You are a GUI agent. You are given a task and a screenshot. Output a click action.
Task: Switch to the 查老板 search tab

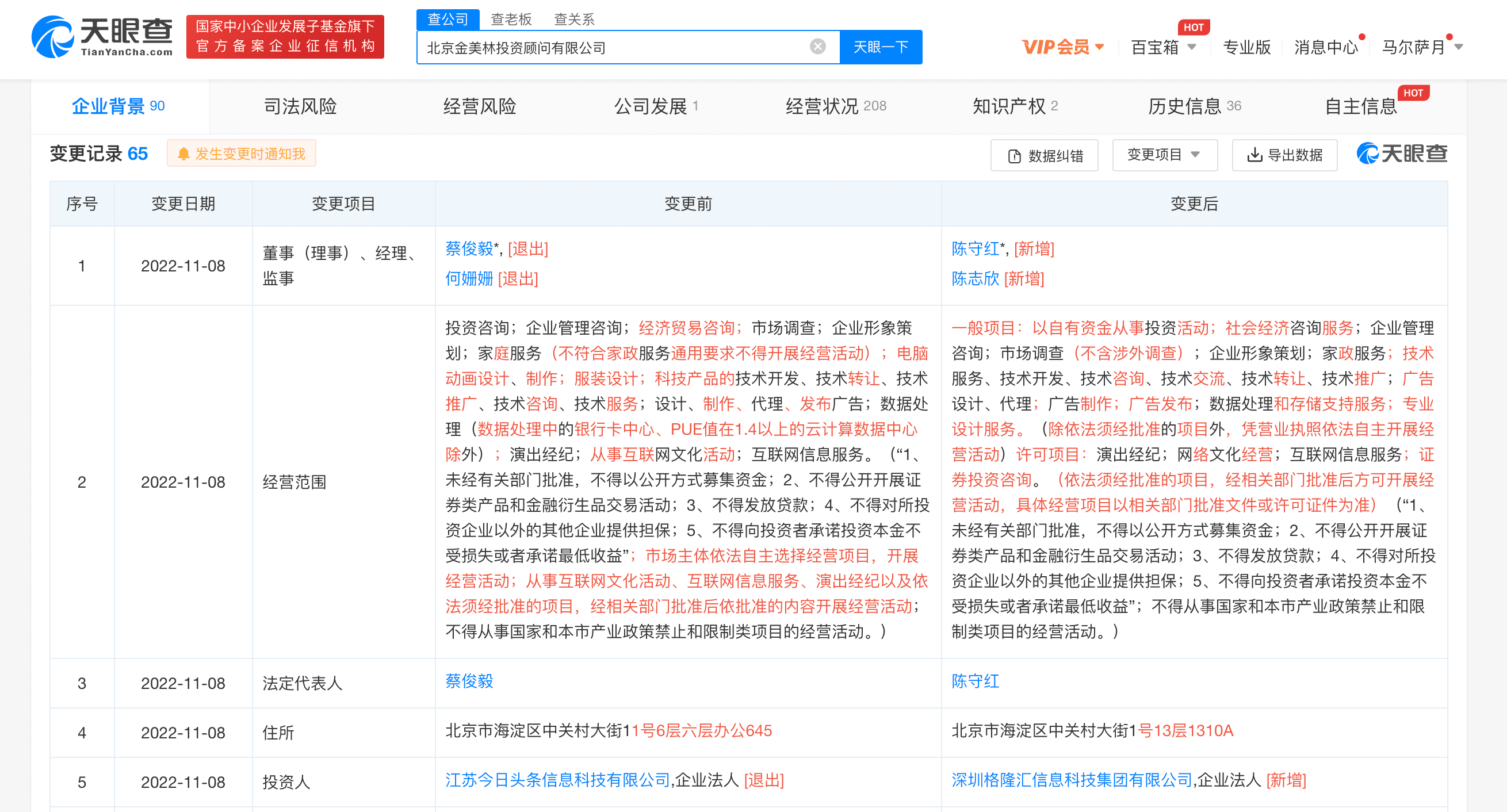pyautogui.click(x=511, y=20)
